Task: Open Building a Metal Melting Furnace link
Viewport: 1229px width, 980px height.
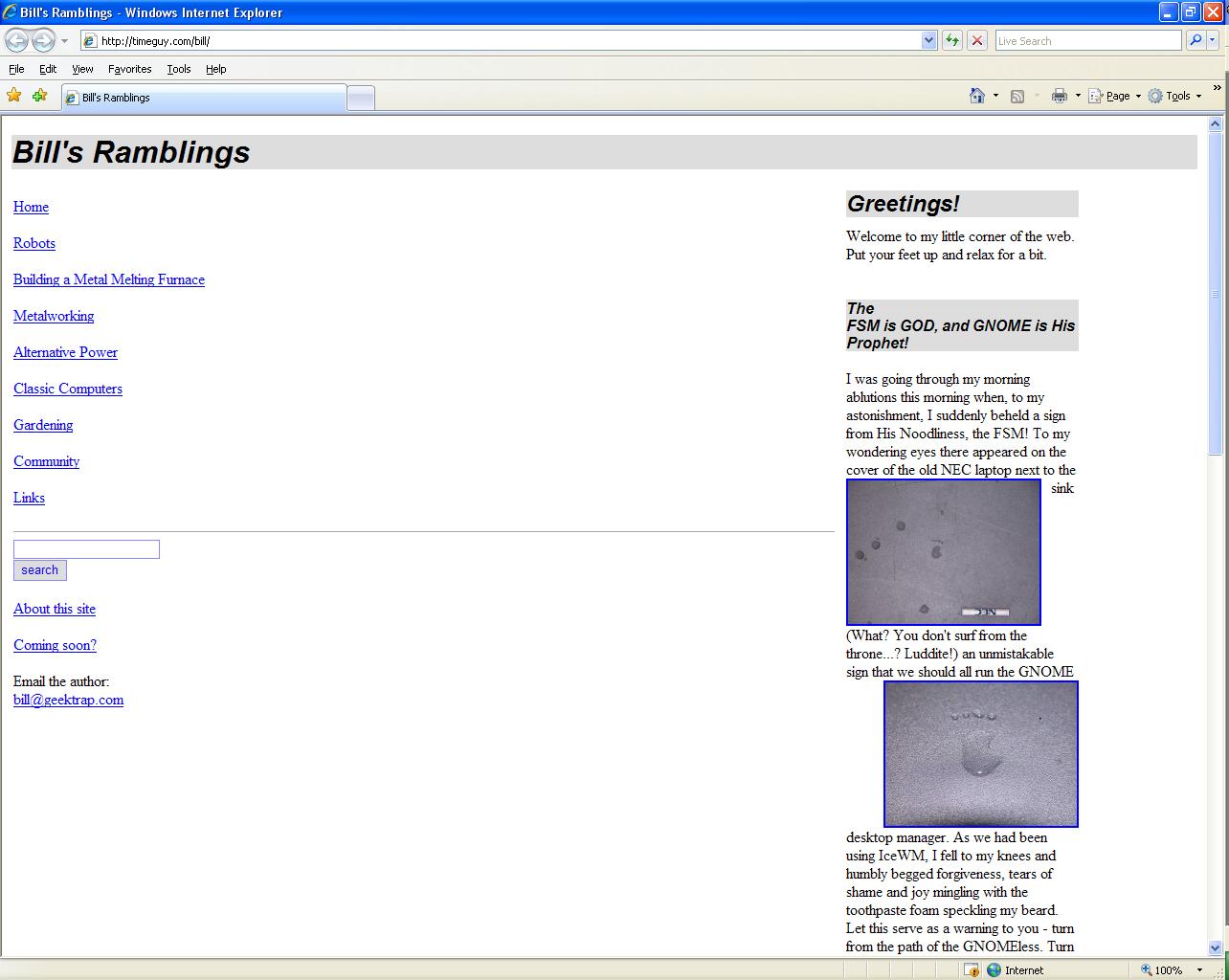Action: [109, 279]
